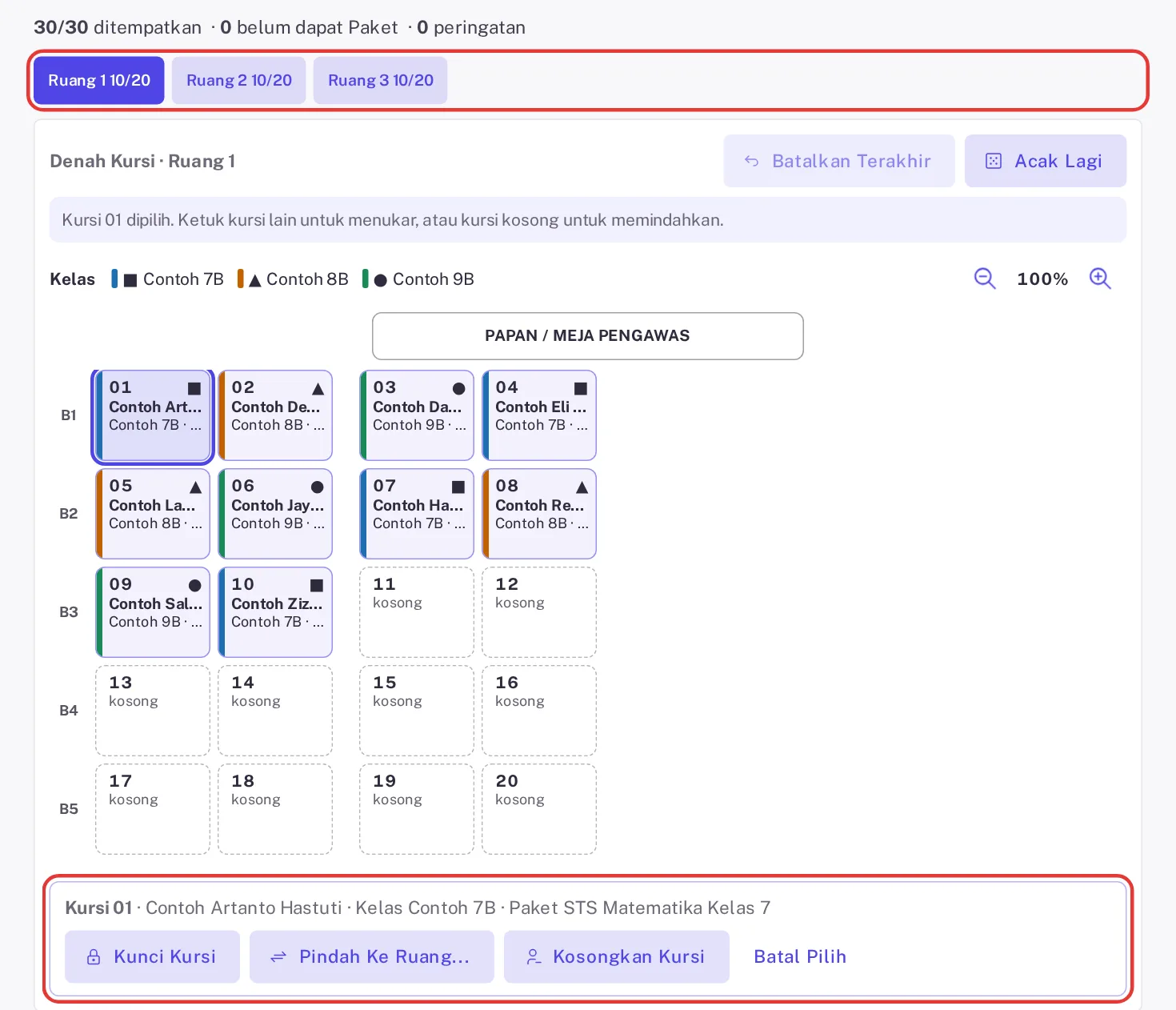Click the 100% zoom level value

tap(1042, 279)
